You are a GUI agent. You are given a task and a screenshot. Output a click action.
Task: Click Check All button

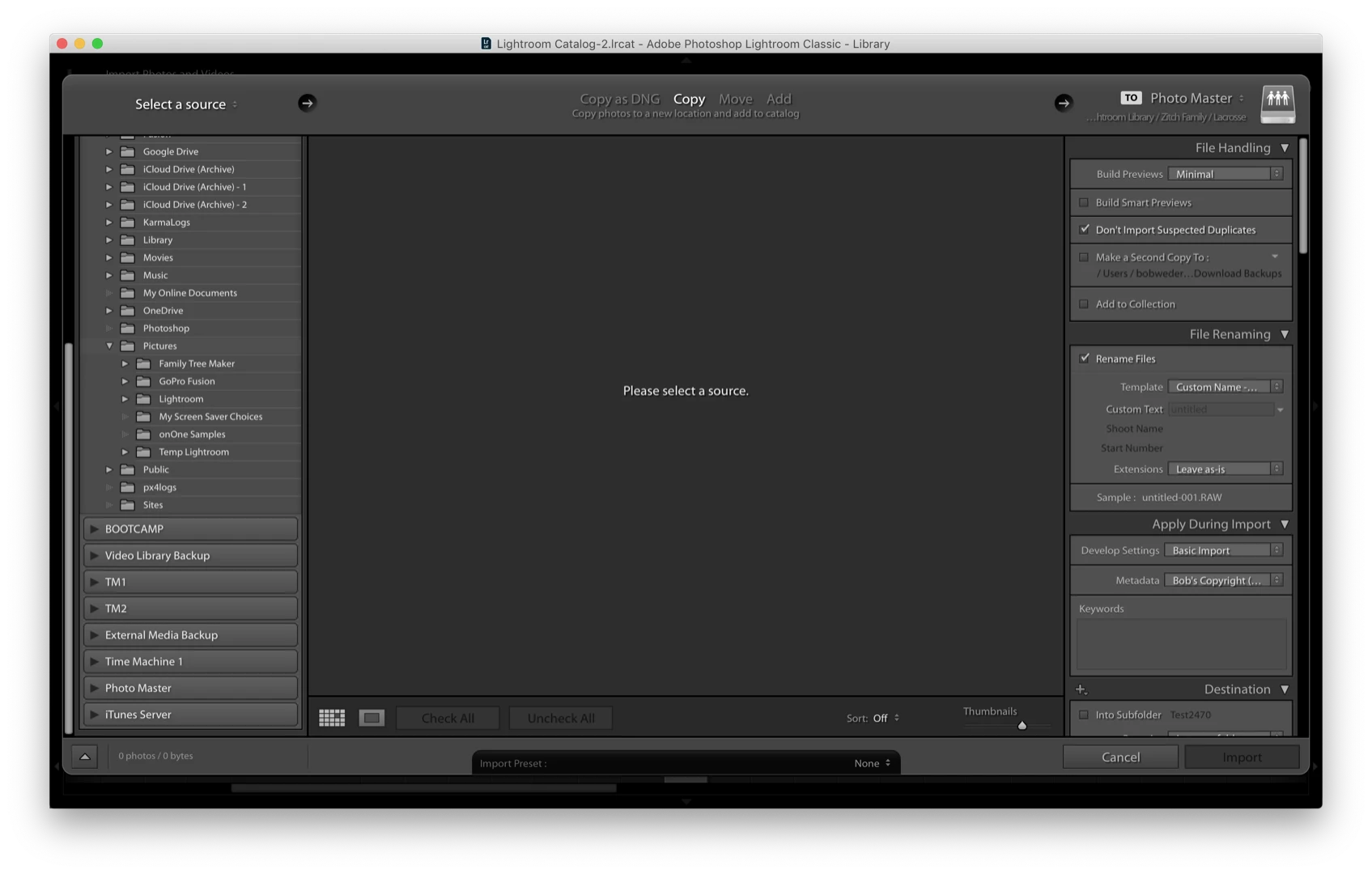pyautogui.click(x=448, y=719)
